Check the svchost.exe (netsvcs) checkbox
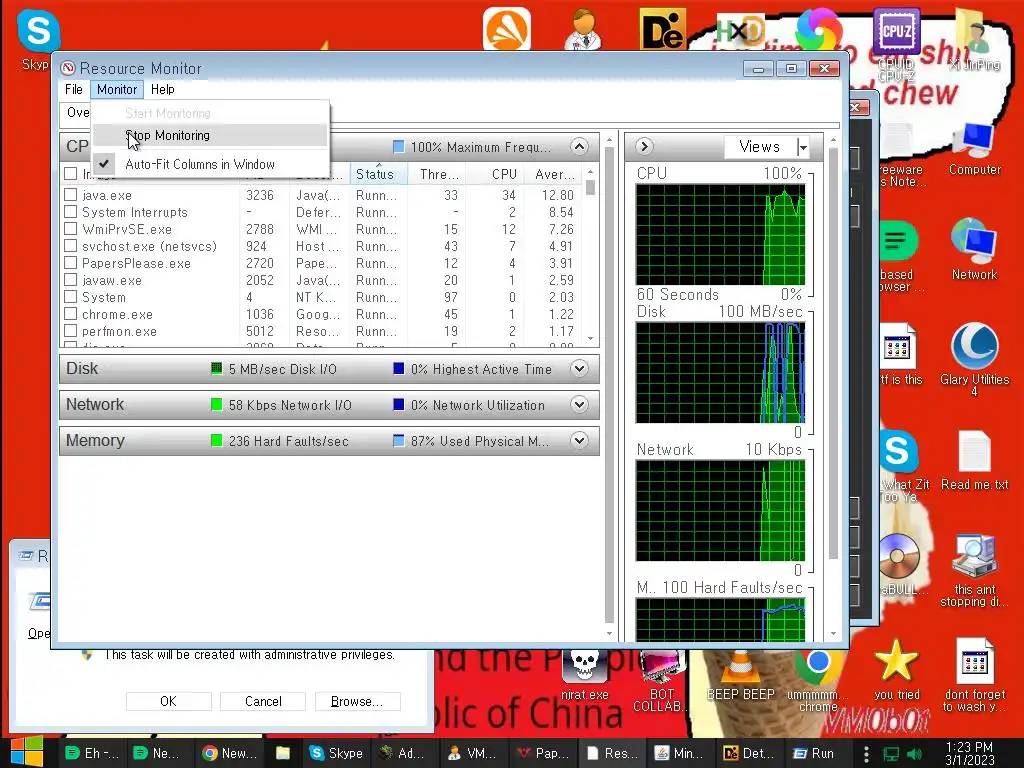 pyautogui.click(x=71, y=246)
